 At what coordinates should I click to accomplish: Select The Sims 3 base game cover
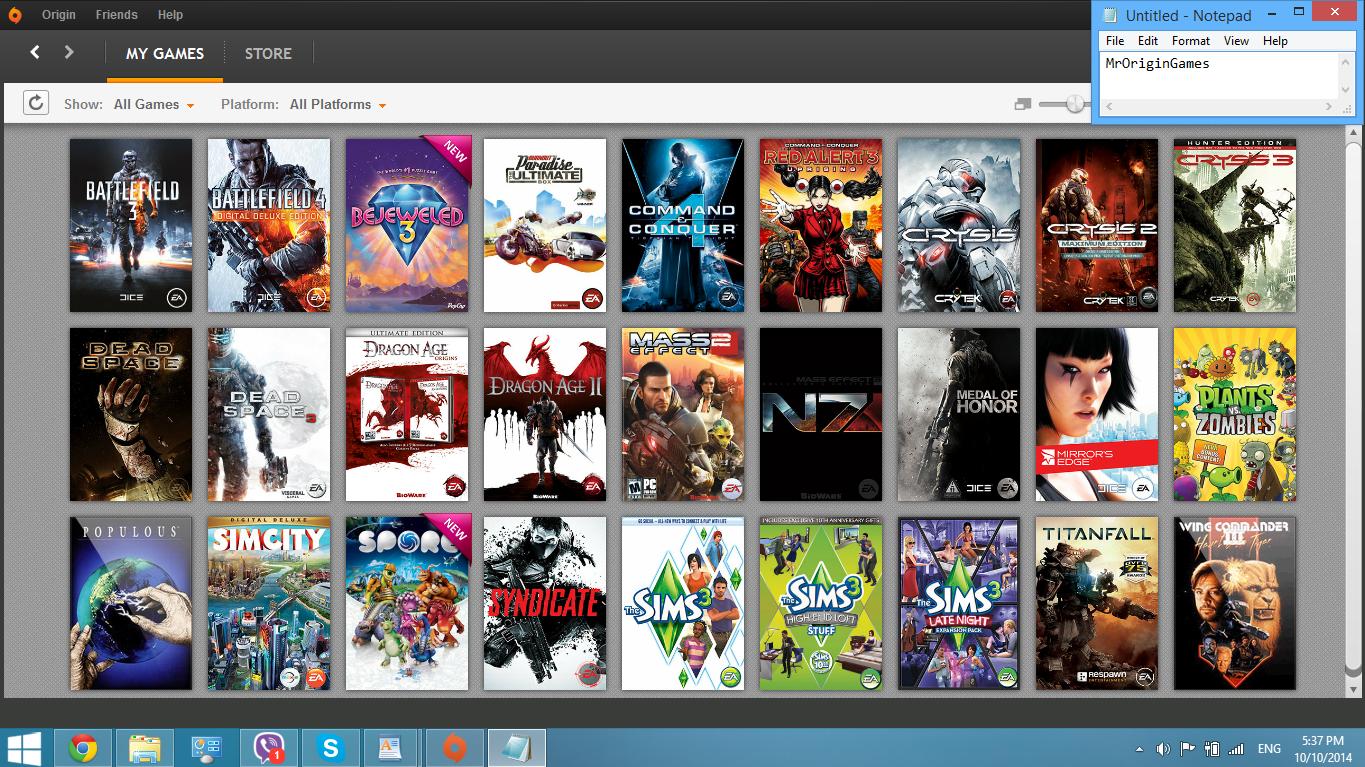click(x=683, y=603)
